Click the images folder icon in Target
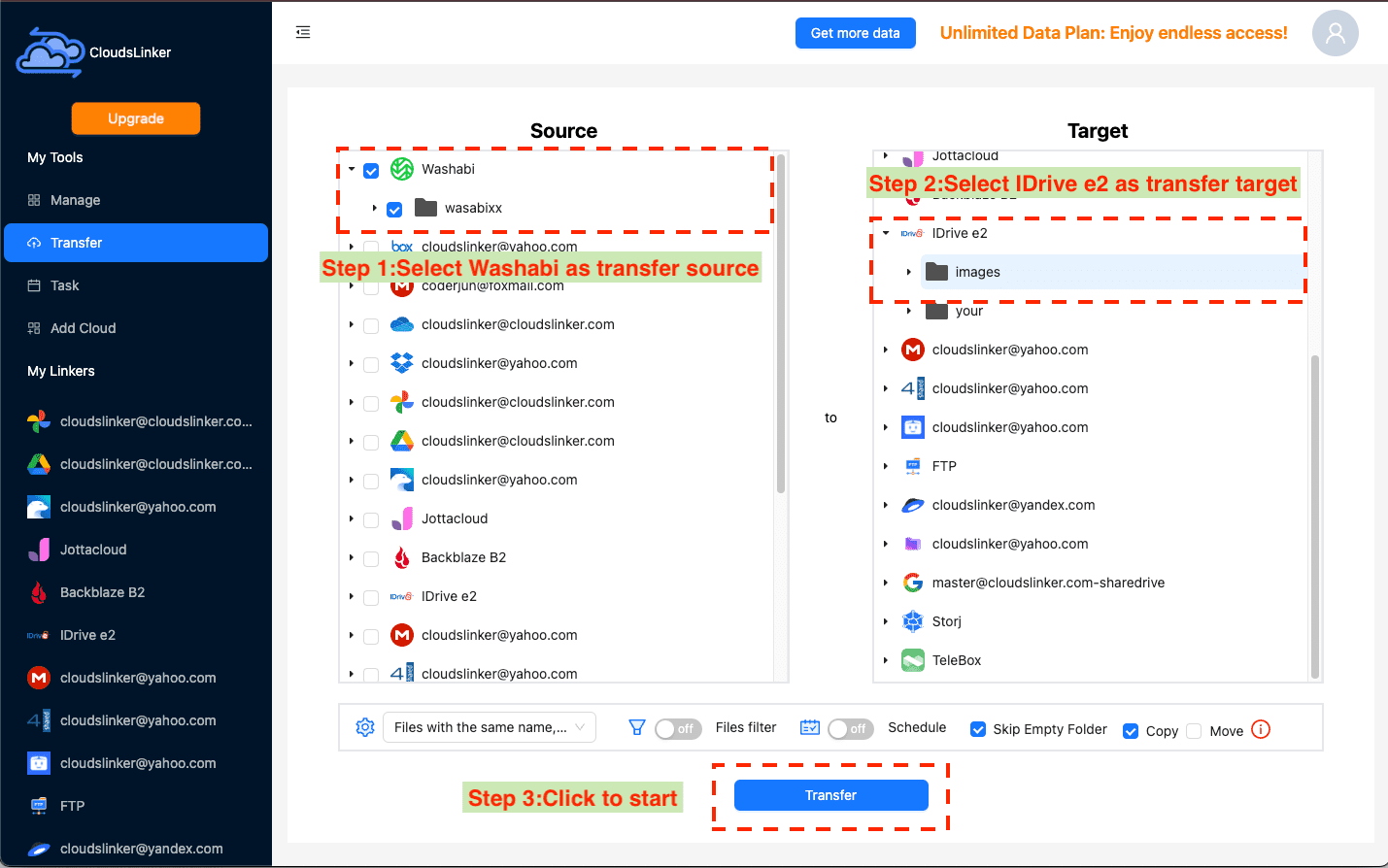Screen dimensions: 1388x868 click(936, 271)
